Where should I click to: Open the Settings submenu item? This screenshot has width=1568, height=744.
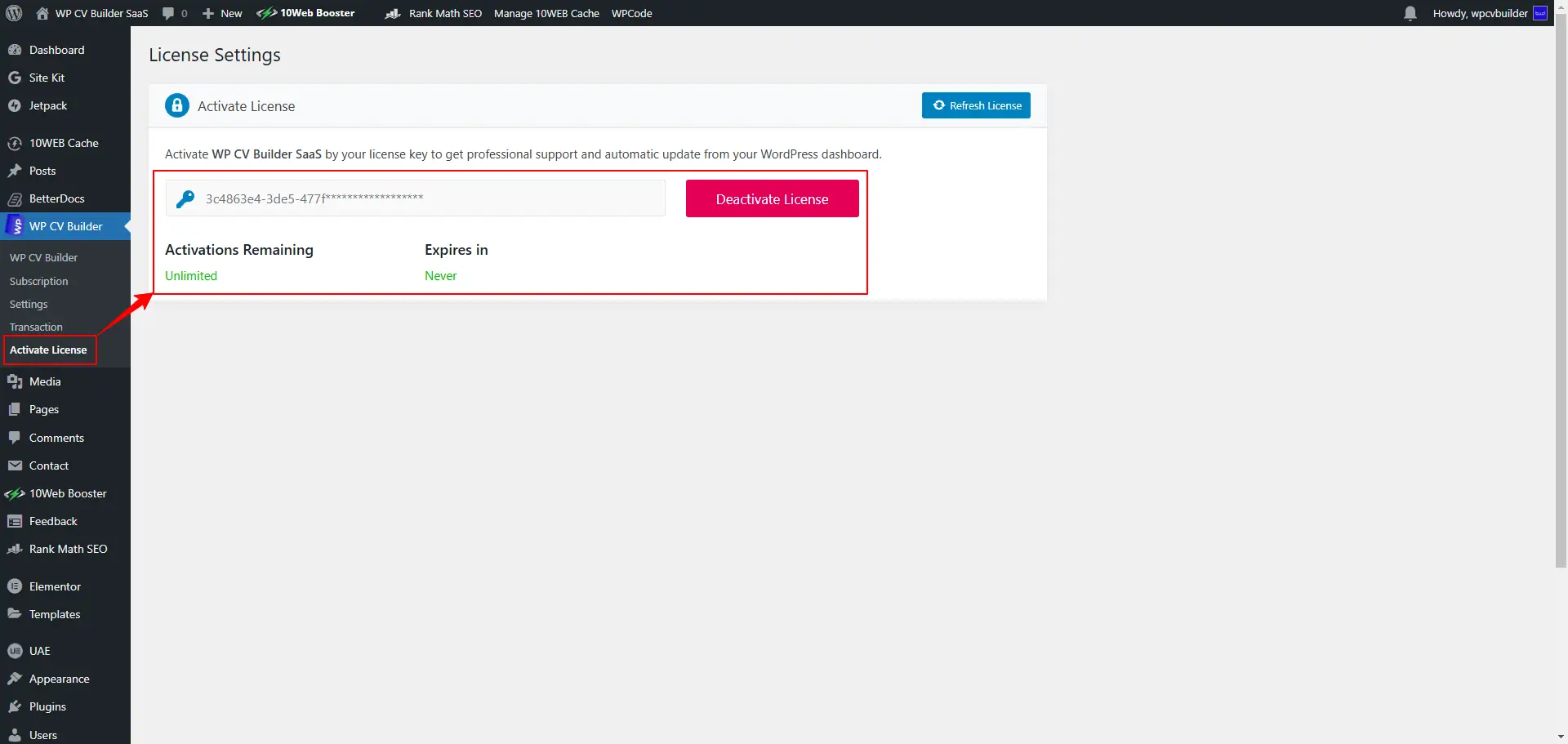point(29,304)
